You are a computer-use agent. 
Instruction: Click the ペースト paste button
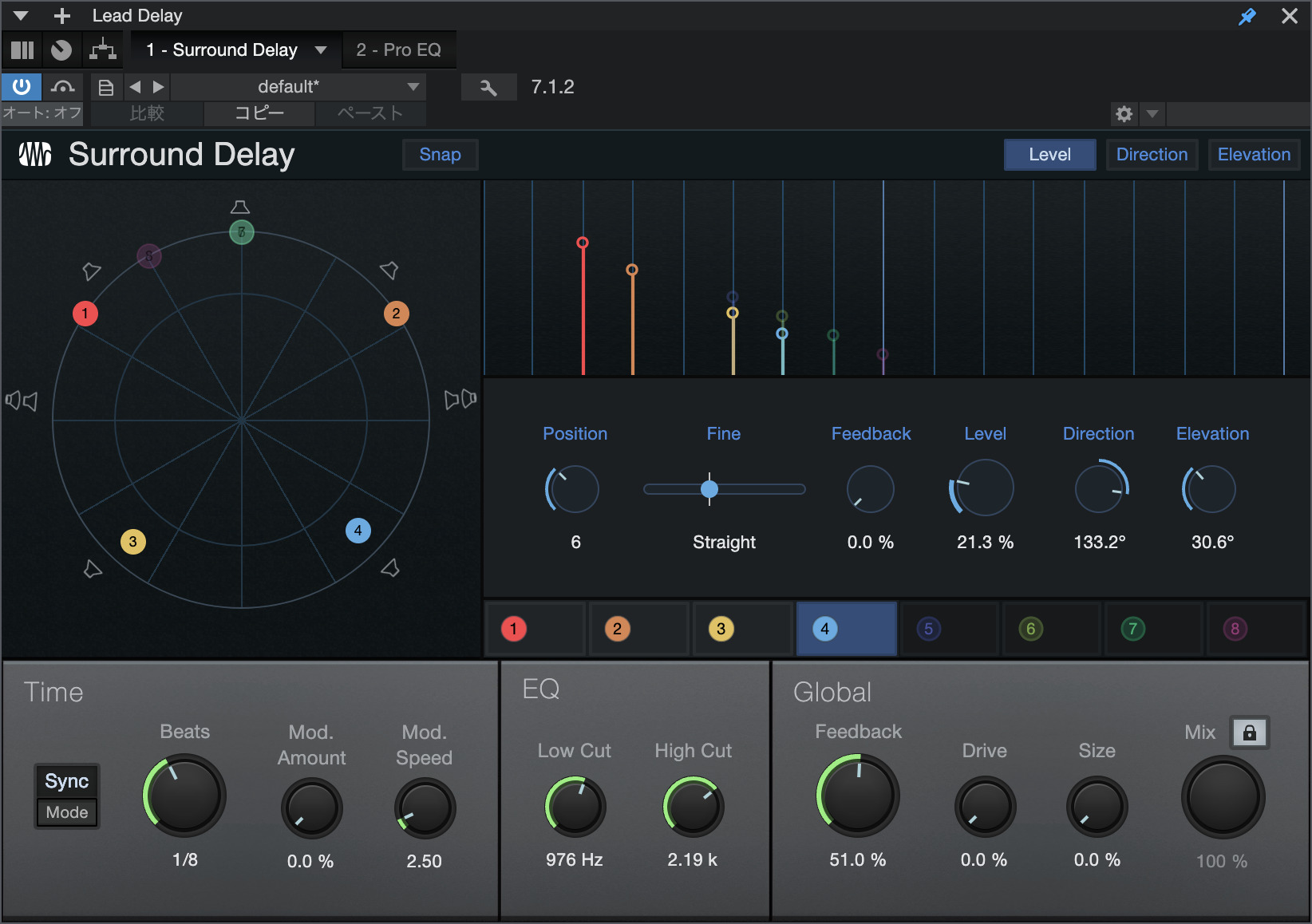coord(370,113)
